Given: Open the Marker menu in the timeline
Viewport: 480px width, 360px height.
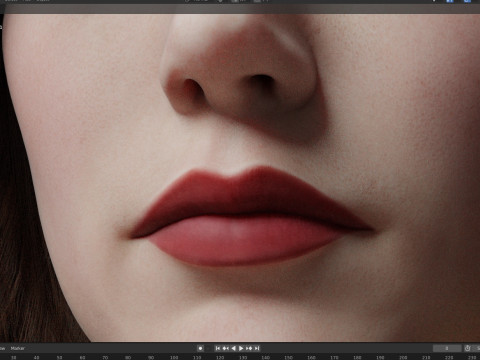Looking at the screenshot, I should pyautogui.click(x=18, y=348).
